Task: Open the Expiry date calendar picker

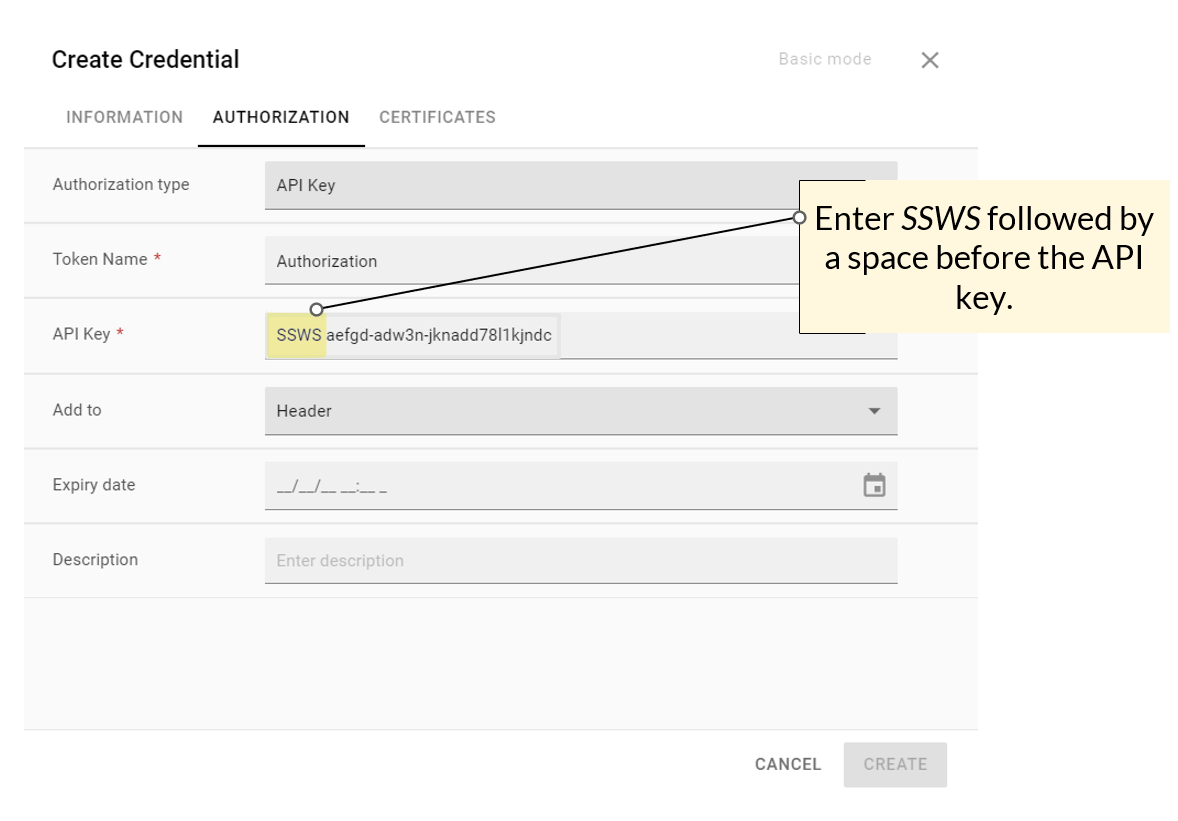Action: point(875,485)
